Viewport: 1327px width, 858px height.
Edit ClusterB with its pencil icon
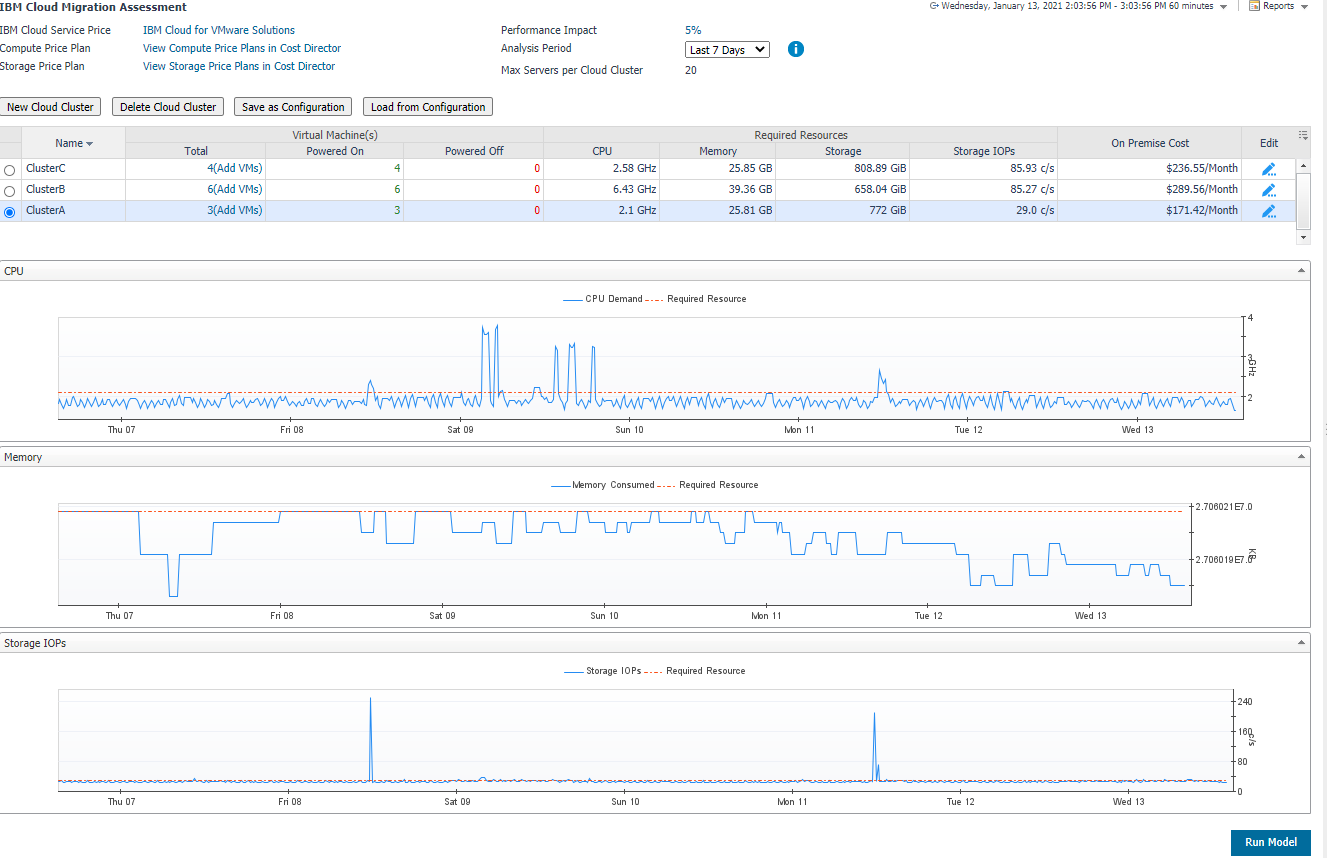[1269, 190]
